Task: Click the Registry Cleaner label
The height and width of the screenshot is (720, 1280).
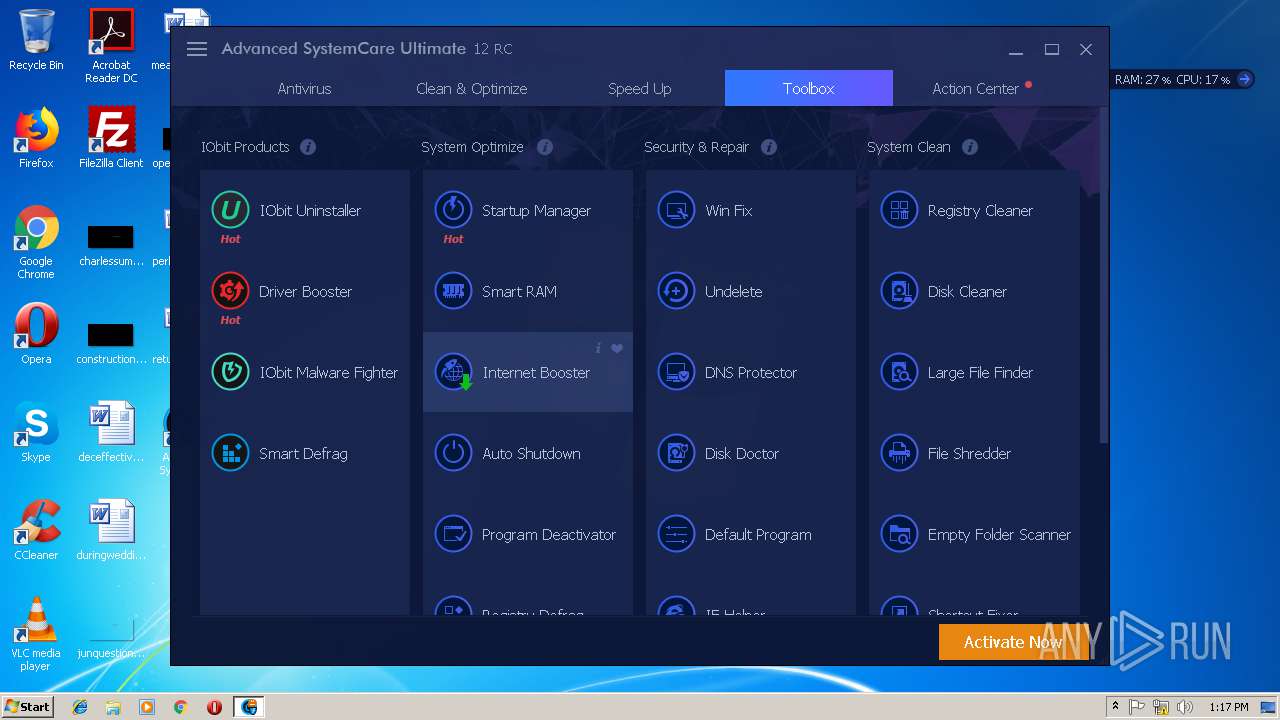Action: click(980, 210)
